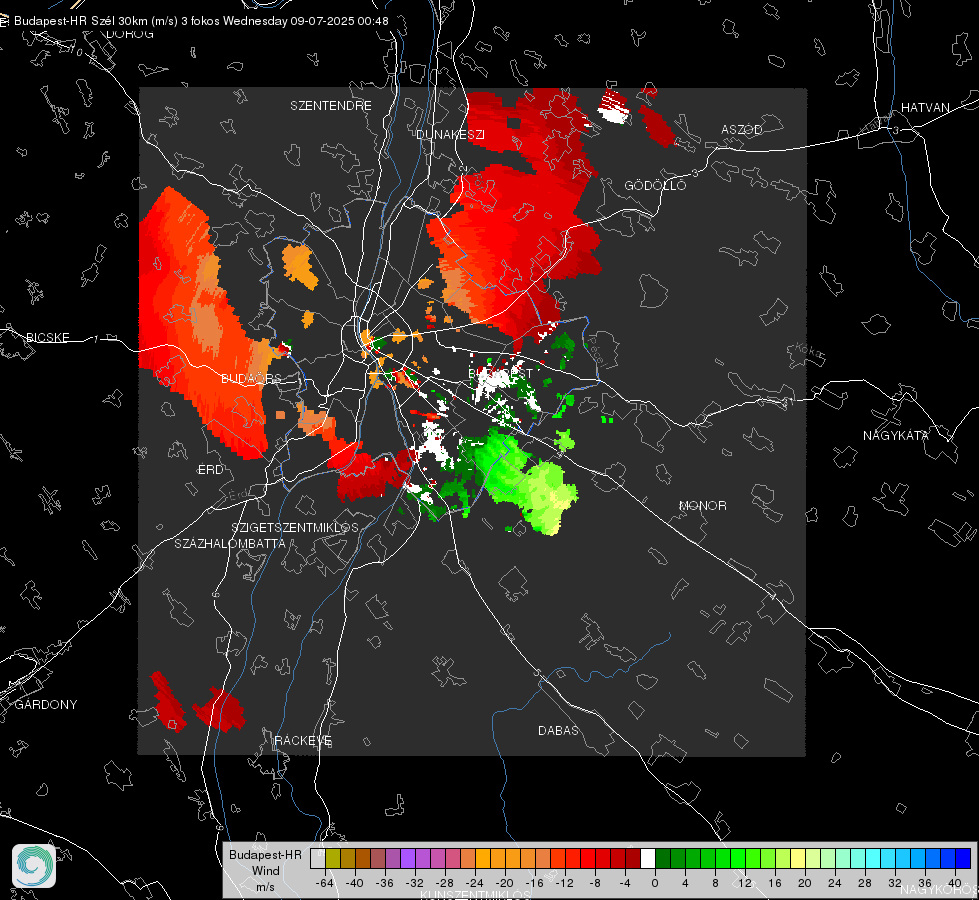
Task: Click the dark blue 40 m/s legend swatch
Action: pos(963,859)
